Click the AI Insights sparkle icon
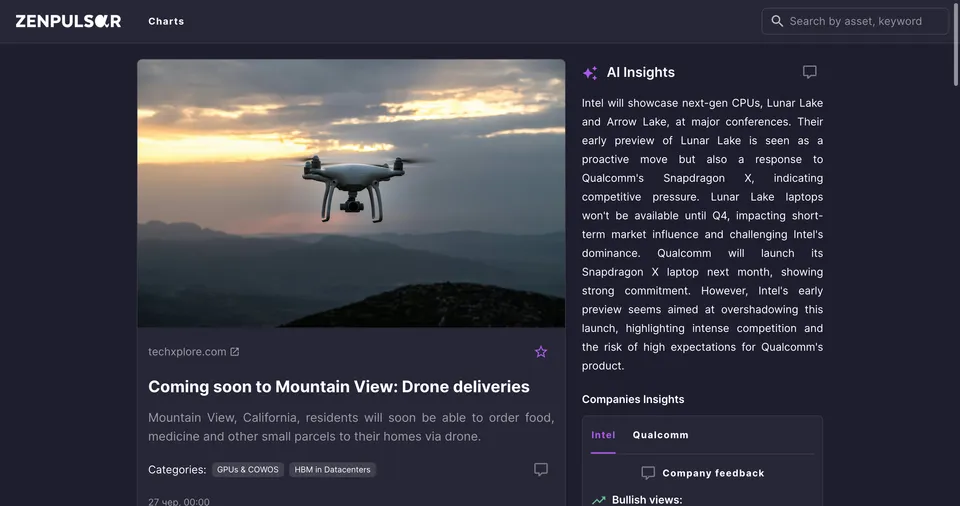Image resolution: width=960 pixels, height=506 pixels. [x=590, y=73]
